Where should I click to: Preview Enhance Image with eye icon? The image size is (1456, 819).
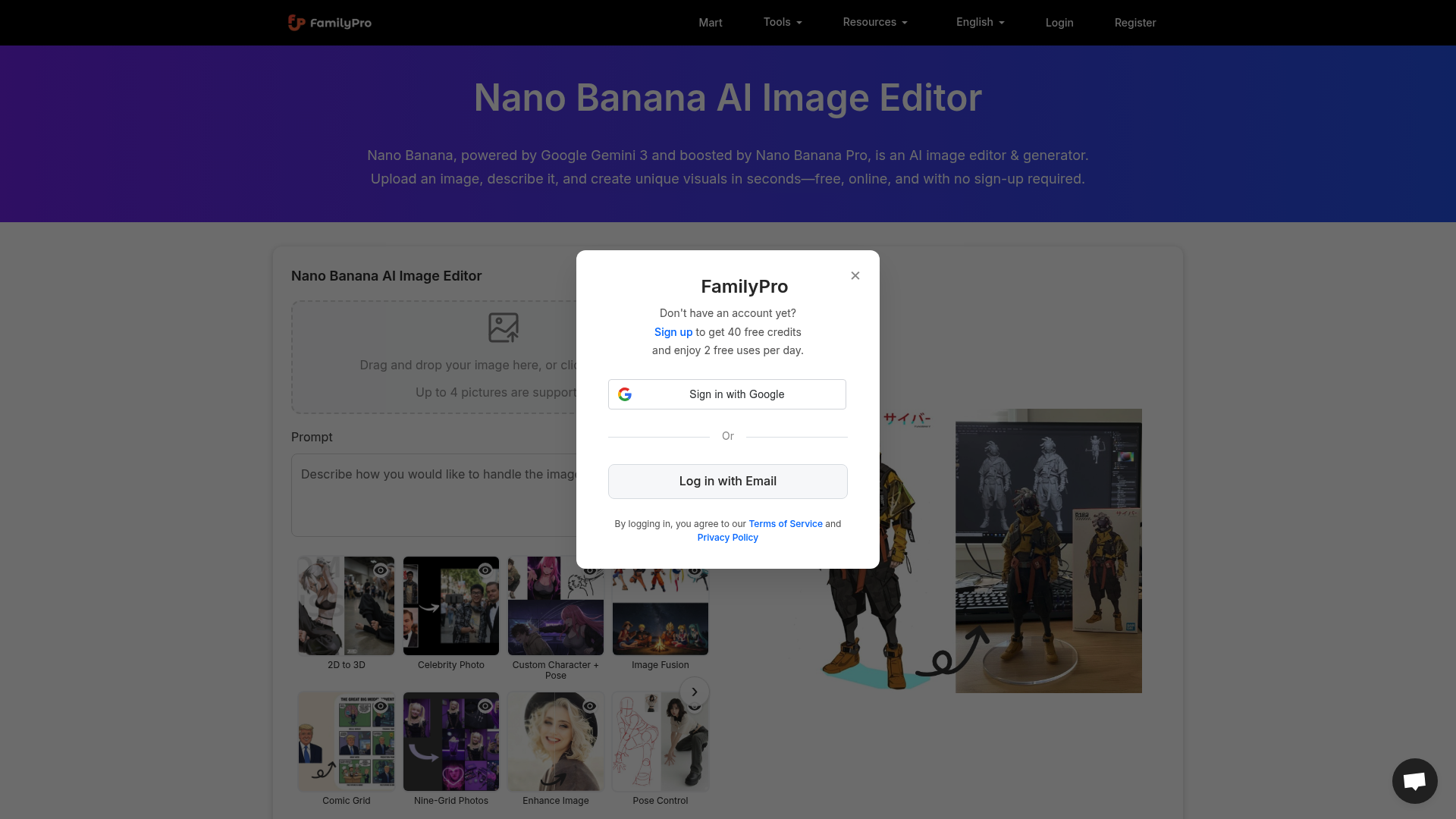tap(590, 706)
